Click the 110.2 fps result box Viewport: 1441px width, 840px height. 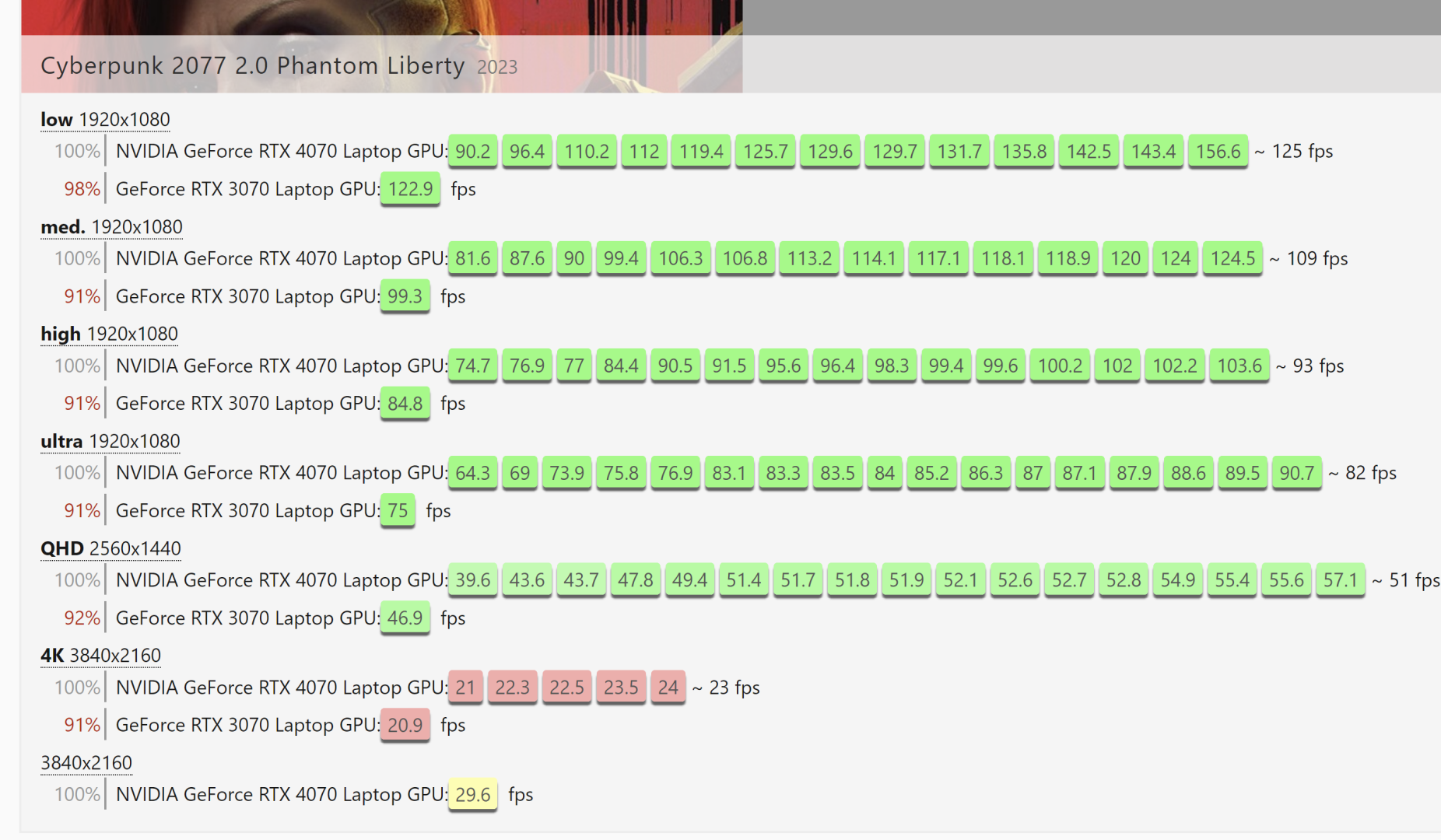pyautogui.click(x=587, y=151)
